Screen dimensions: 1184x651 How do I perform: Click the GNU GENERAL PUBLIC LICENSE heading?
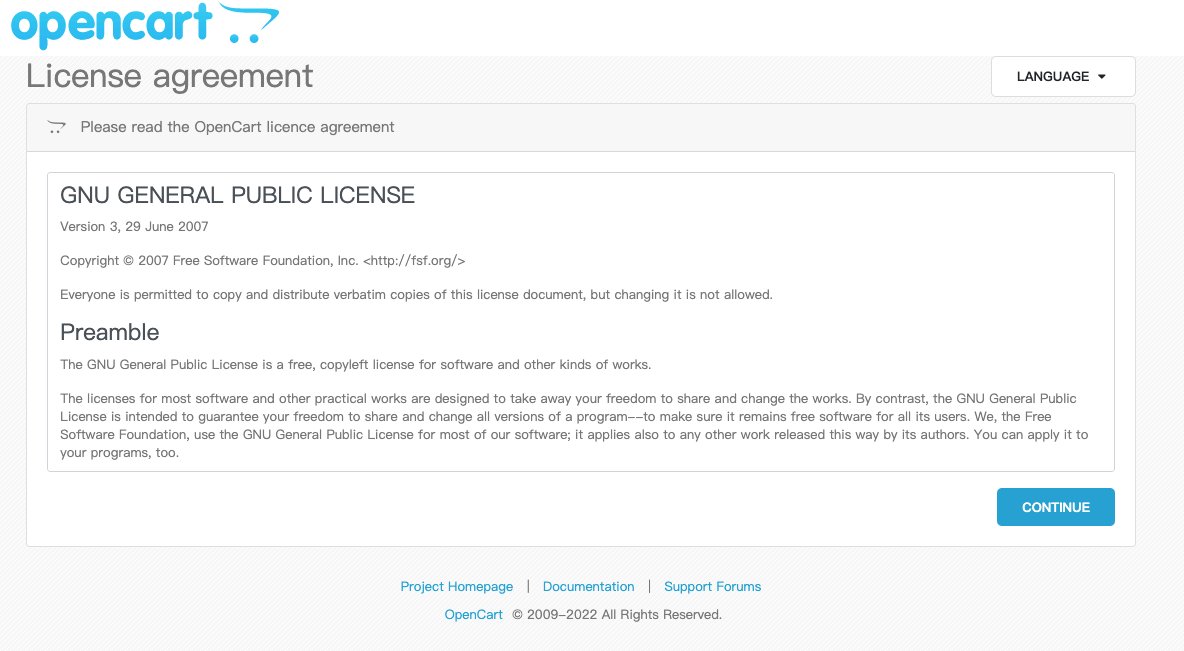tap(237, 195)
